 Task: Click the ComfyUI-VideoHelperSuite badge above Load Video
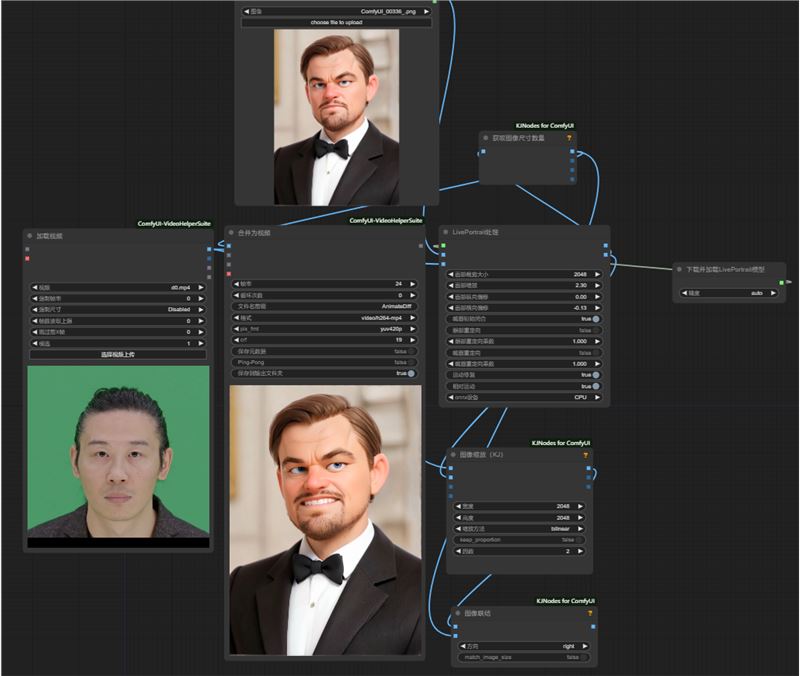(x=174, y=223)
